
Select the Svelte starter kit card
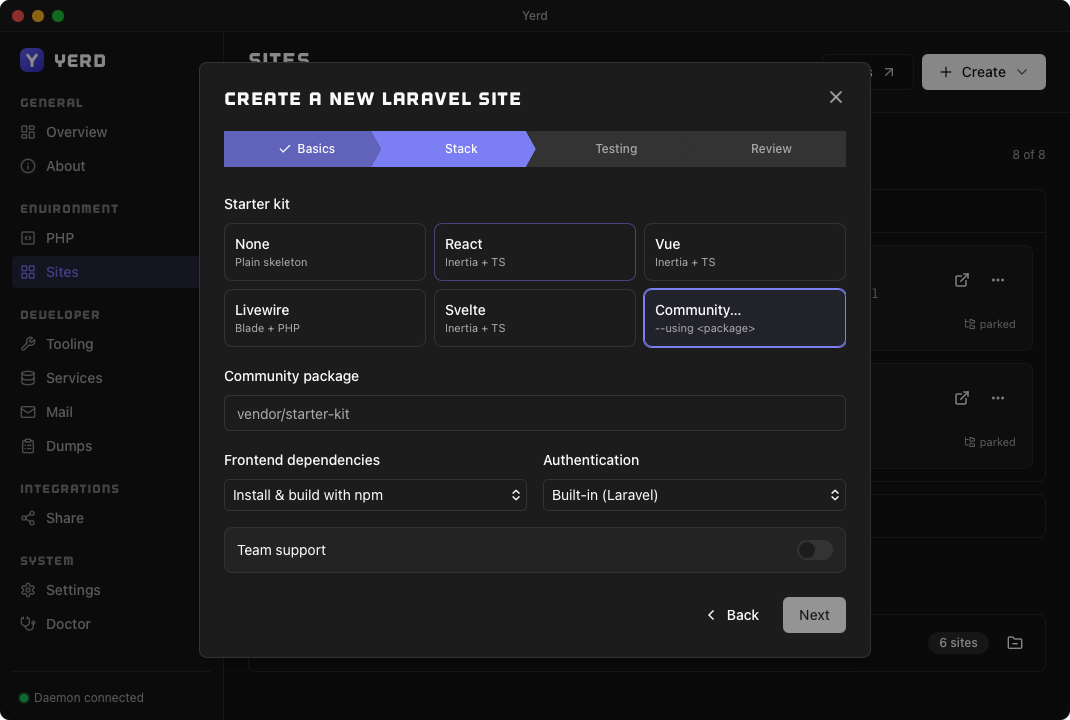[534, 318]
